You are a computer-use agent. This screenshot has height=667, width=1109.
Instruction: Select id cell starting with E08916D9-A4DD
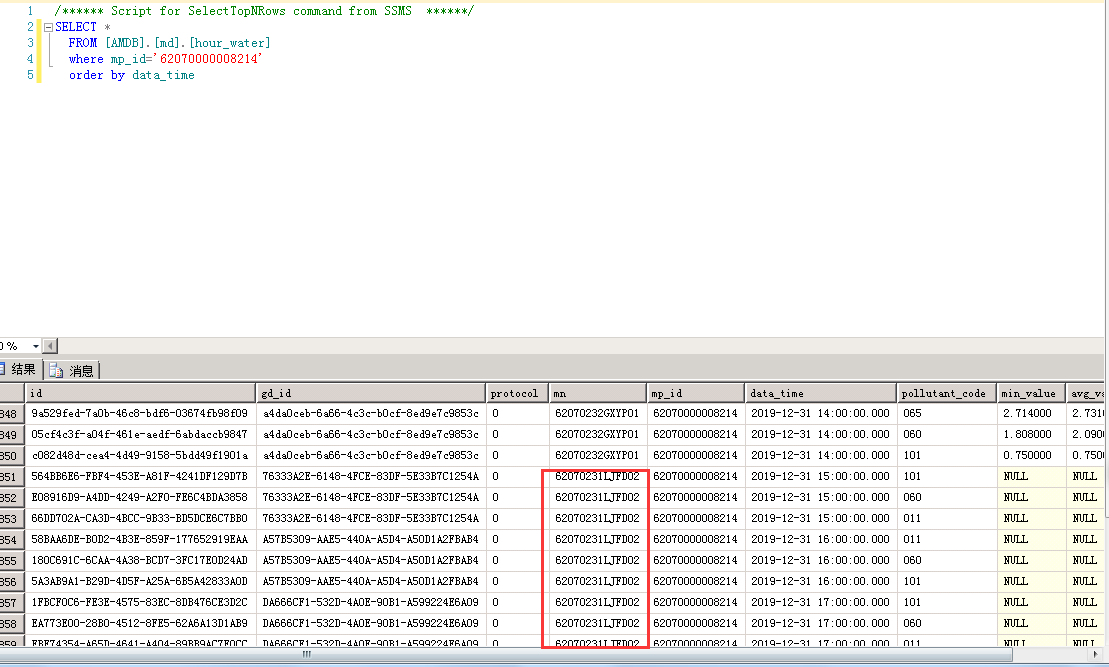(x=140, y=498)
